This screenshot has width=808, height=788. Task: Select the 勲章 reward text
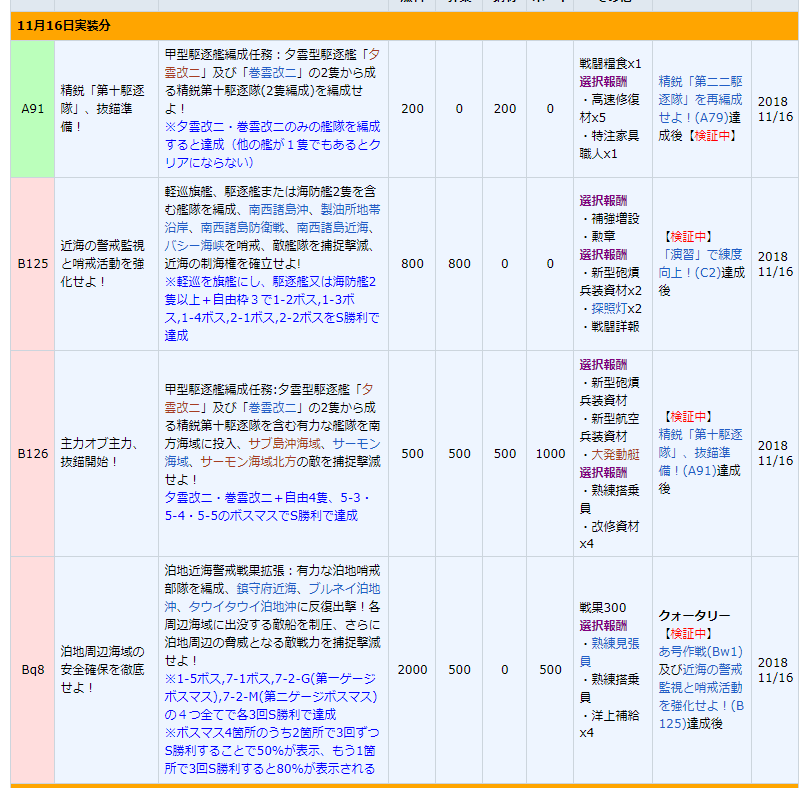(x=603, y=237)
